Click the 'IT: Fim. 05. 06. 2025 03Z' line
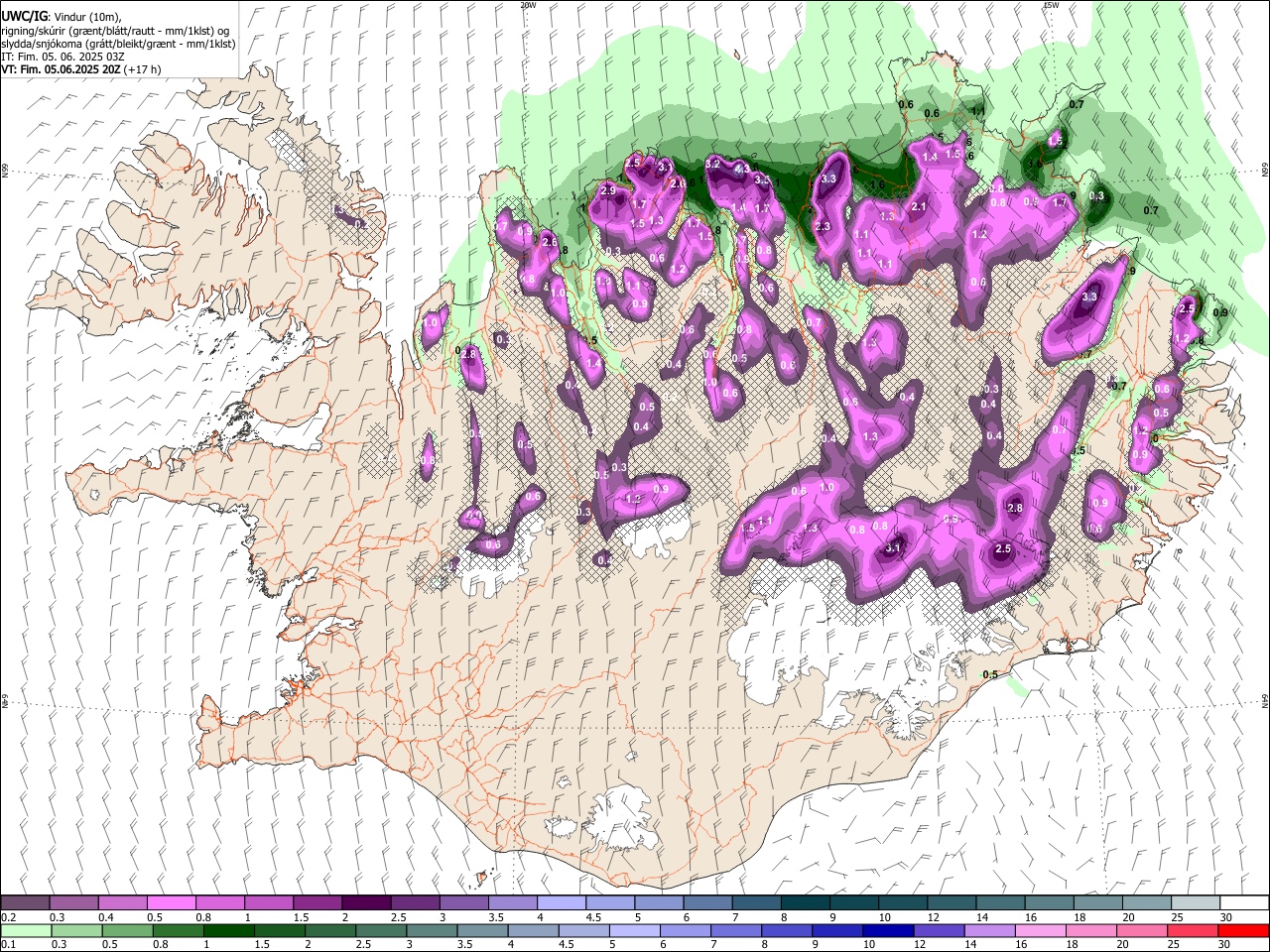The width and height of the screenshot is (1270, 952). click(x=63, y=57)
